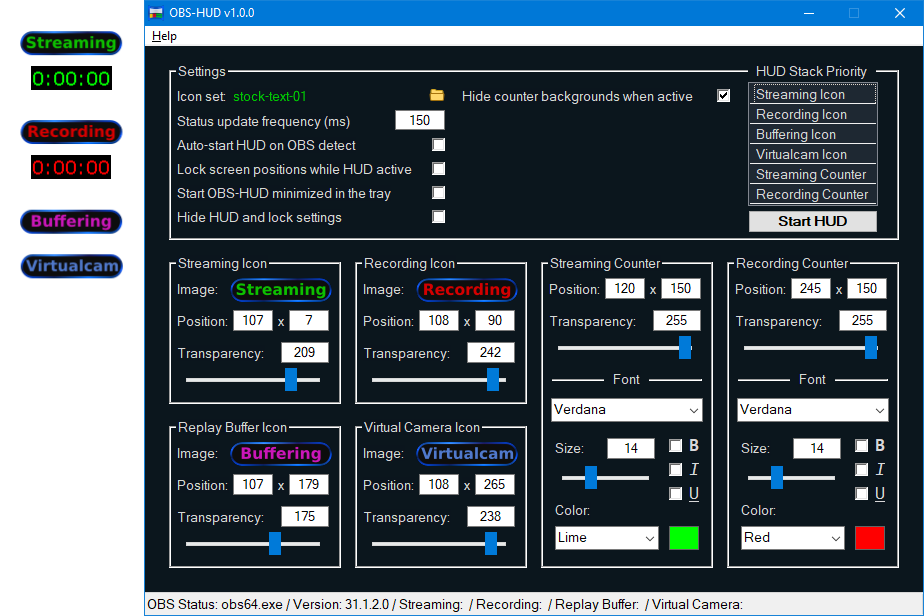Click the Recording Icon image preview

tap(467, 289)
